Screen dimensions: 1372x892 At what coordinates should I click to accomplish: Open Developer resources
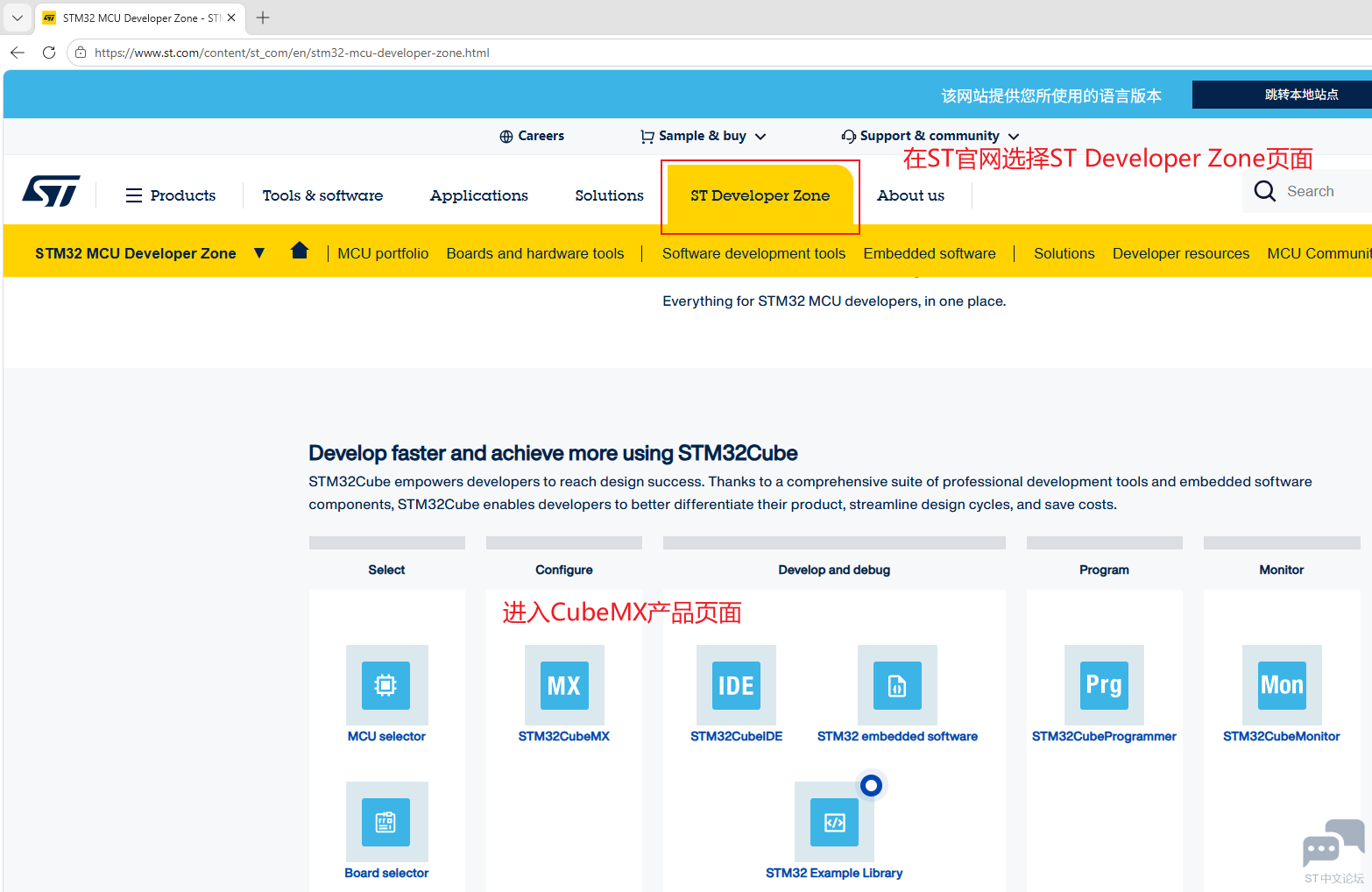(1181, 253)
